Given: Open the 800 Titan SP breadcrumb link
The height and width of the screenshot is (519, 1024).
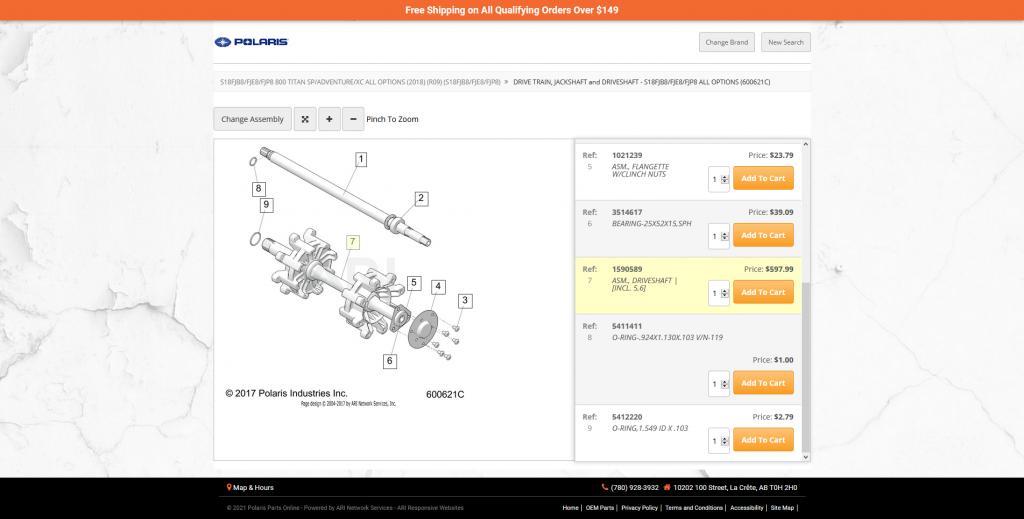Looking at the screenshot, I should click(360, 81).
